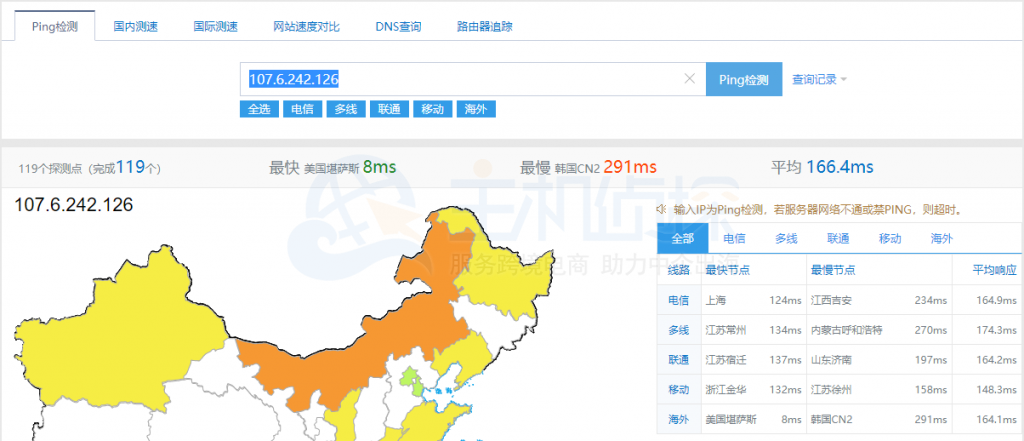Toggle the 全选 filter
The width and height of the screenshot is (1024, 441).
click(x=259, y=109)
